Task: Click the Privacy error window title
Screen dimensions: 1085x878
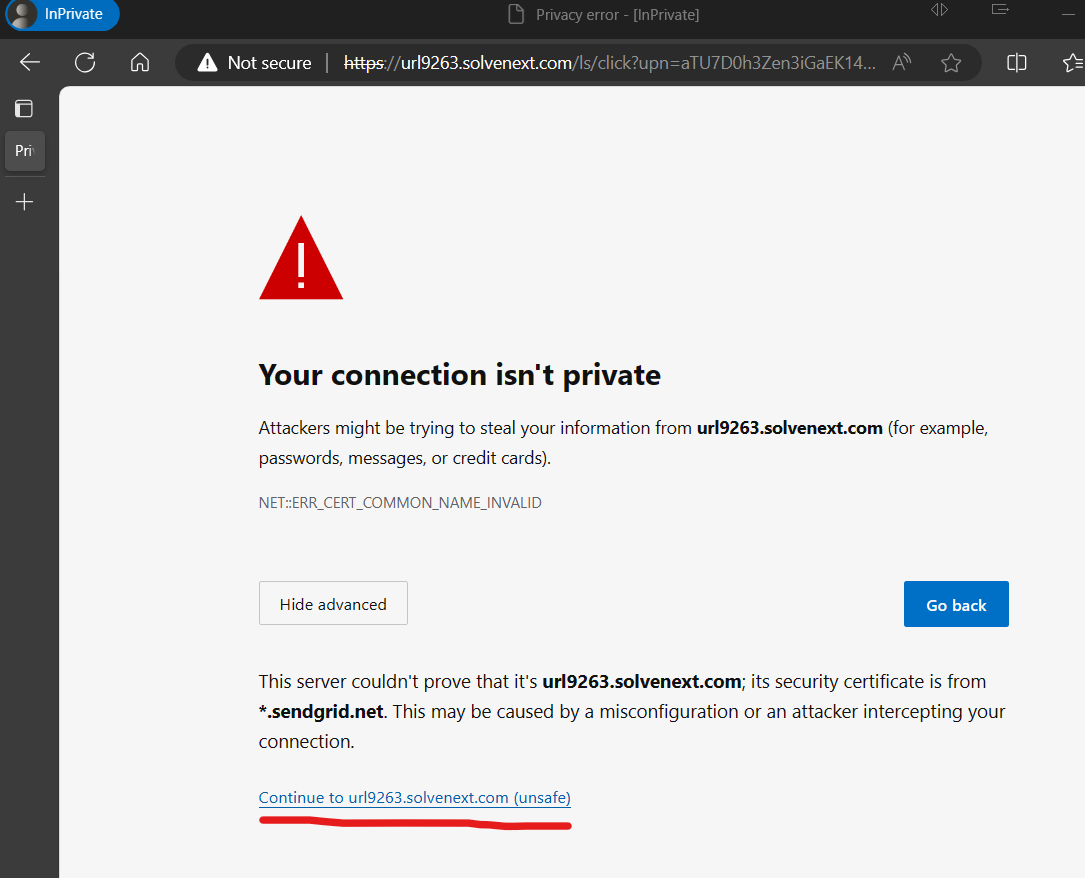Action: [x=617, y=15]
